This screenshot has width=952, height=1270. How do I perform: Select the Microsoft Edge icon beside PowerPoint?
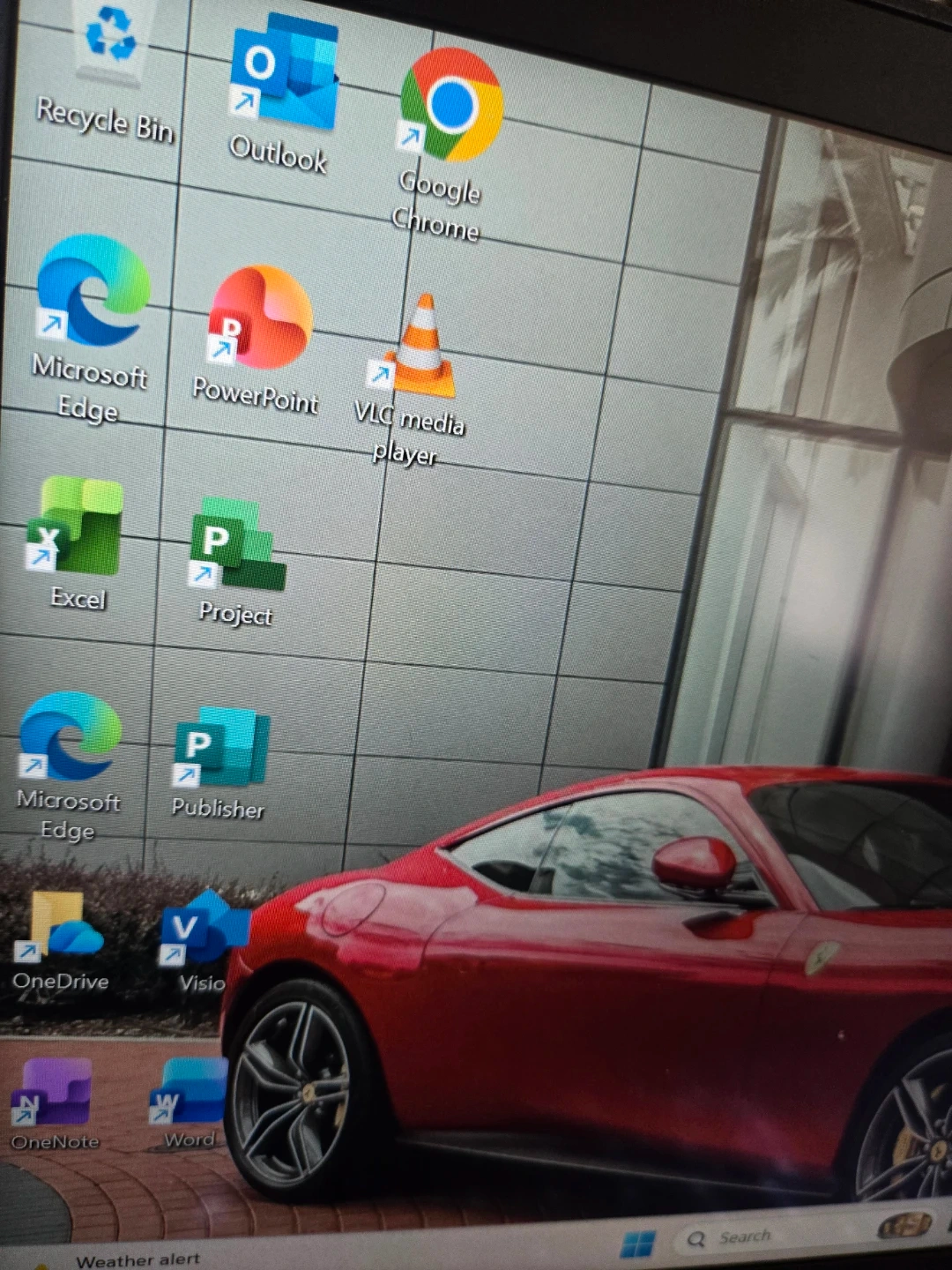(93, 291)
